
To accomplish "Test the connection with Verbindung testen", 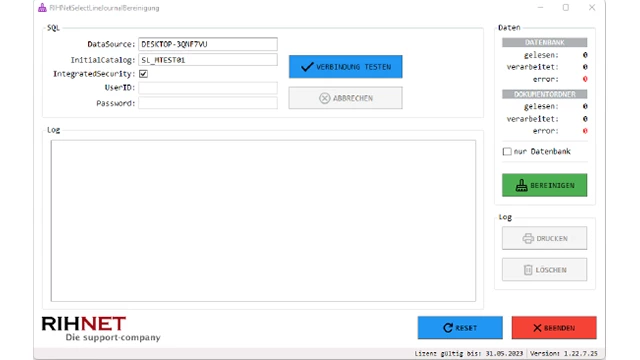I will (x=346, y=67).
